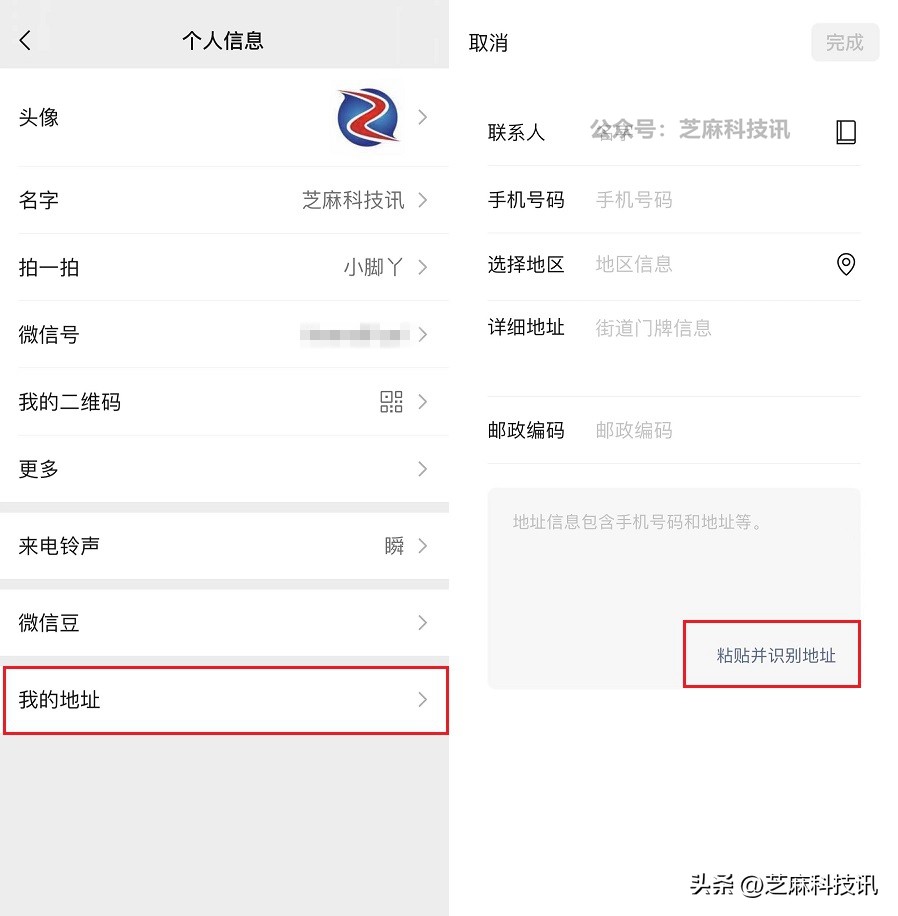Click 粘贴并识别地址 link
The width and height of the screenshot is (898, 916).
(776, 655)
